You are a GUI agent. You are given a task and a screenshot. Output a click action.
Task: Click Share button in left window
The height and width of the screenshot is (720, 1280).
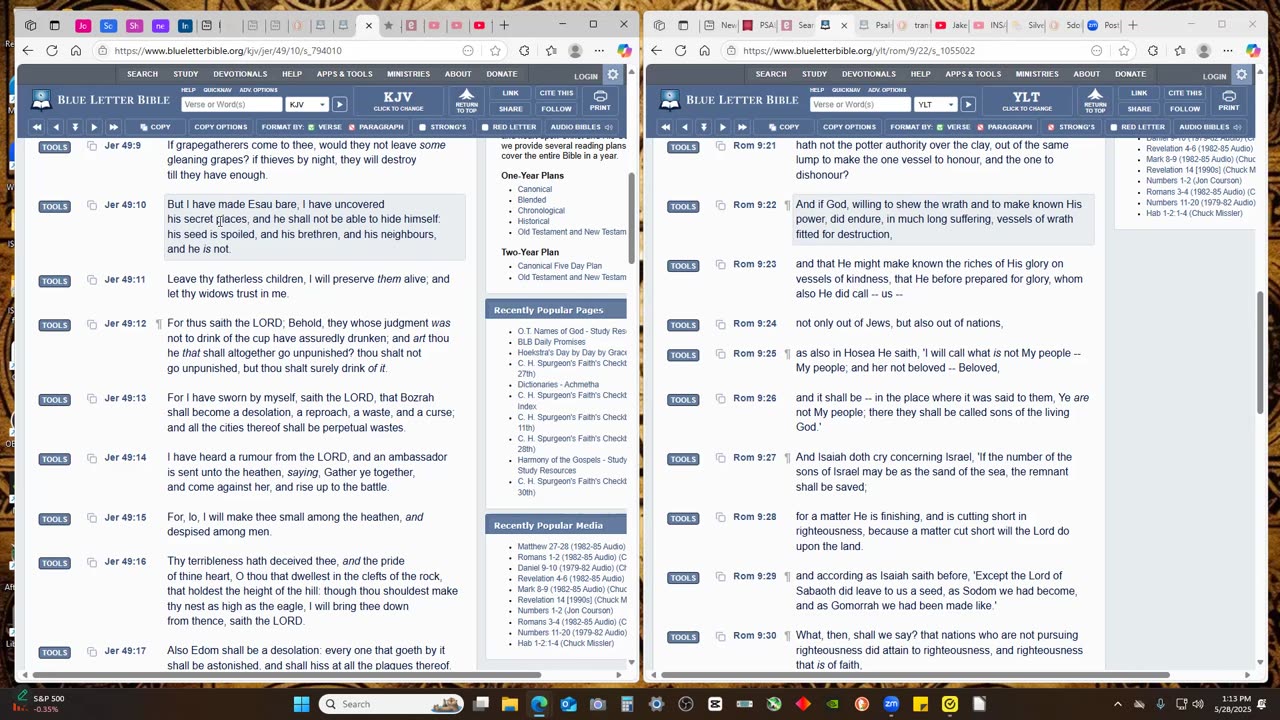pos(510,109)
